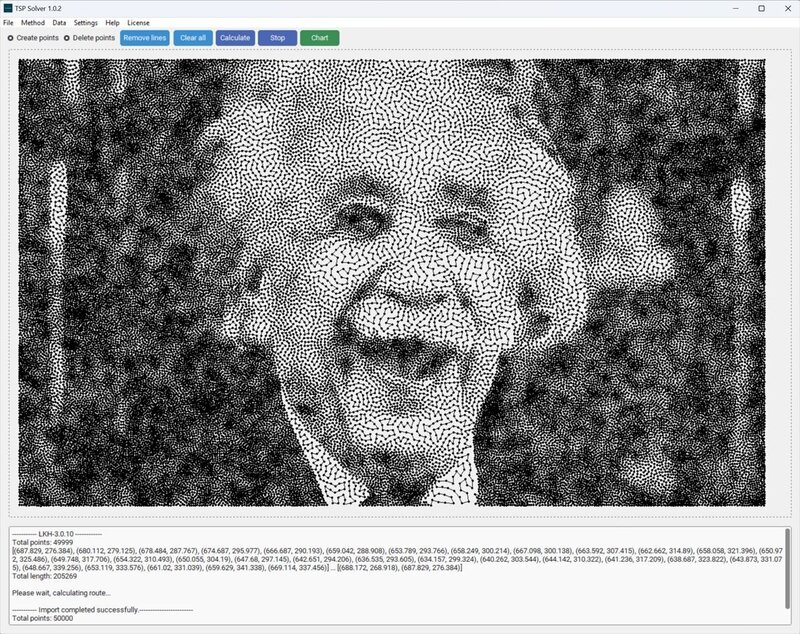The image size is (800, 634).
Task: Open the Help menu
Action: point(112,22)
